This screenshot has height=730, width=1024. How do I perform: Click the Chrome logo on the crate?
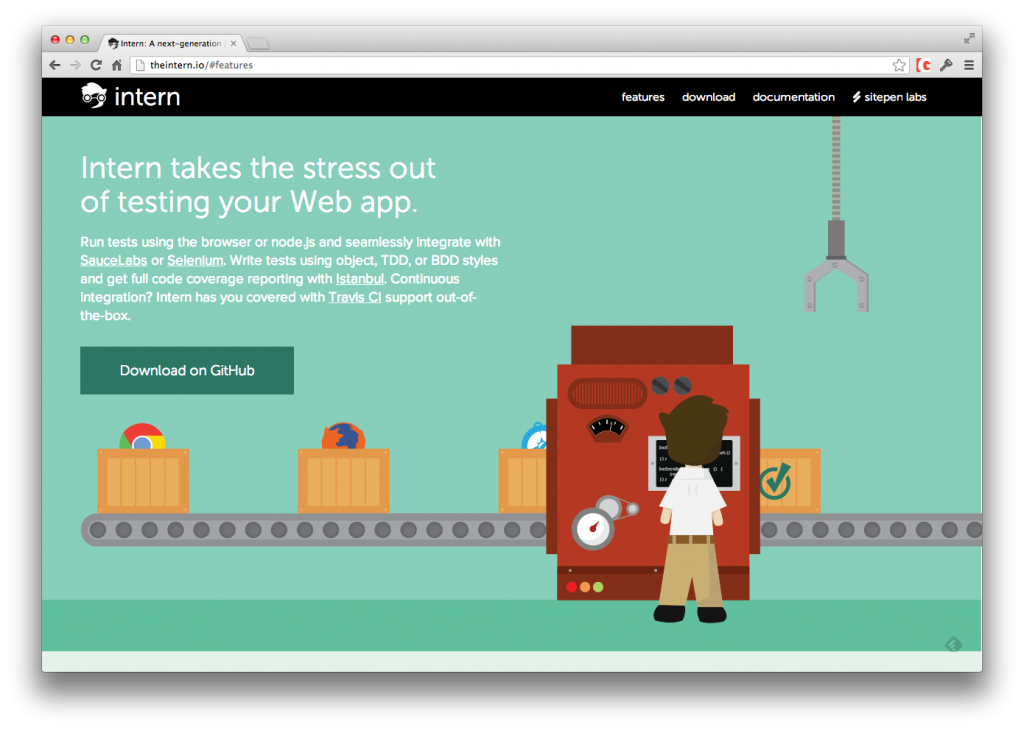click(143, 437)
